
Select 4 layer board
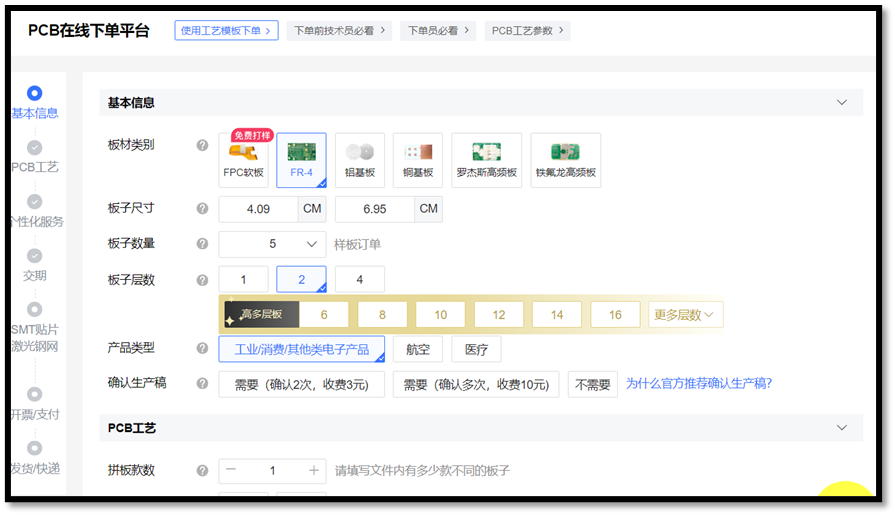[x=360, y=280]
